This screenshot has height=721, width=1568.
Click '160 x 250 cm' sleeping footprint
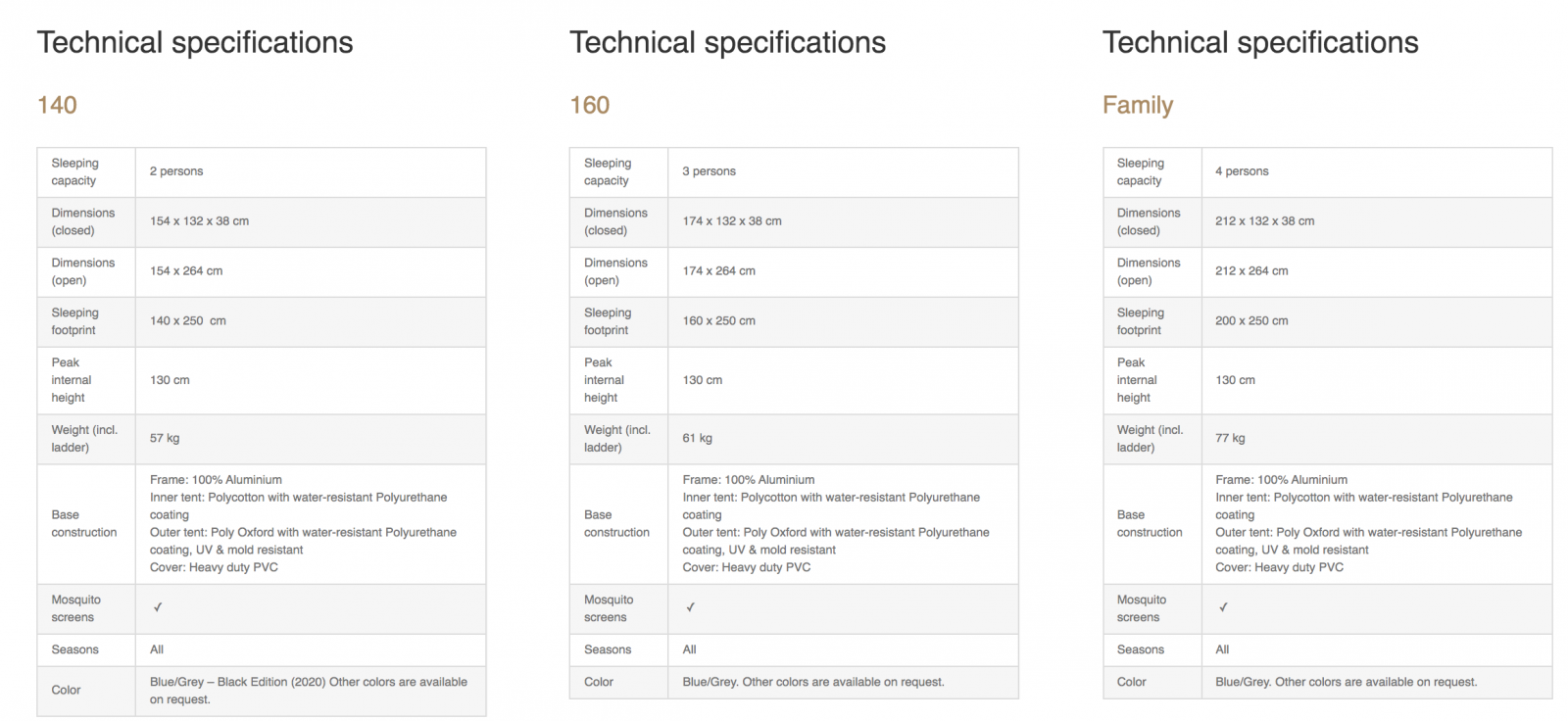coord(719,321)
